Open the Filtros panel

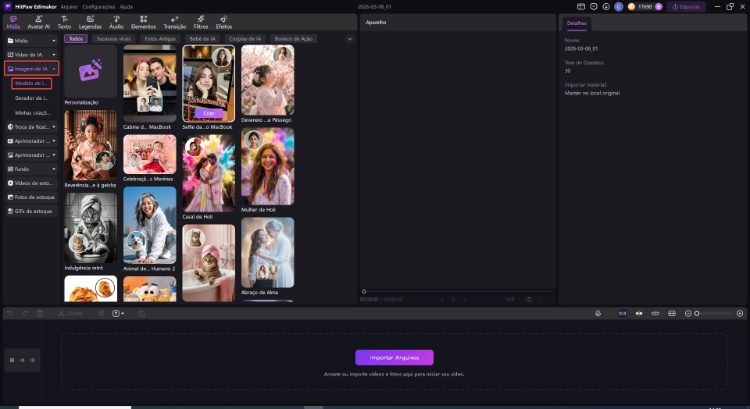coord(201,22)
